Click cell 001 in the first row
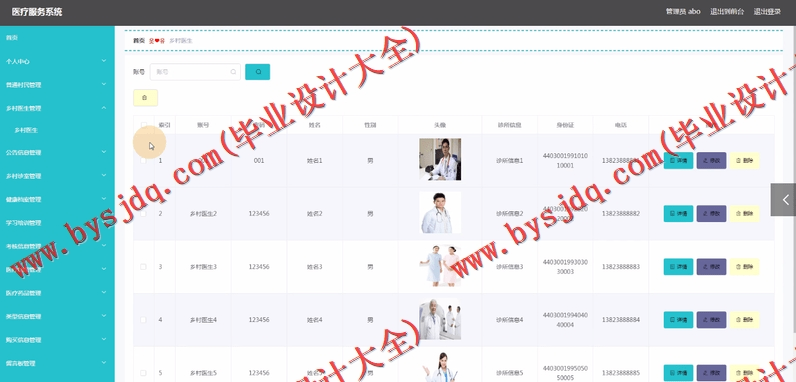Viewport: 796px width, 382px height. 259,161
